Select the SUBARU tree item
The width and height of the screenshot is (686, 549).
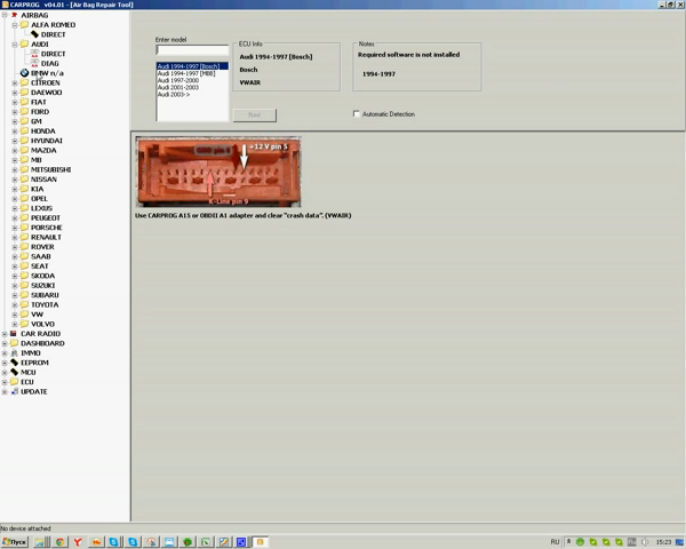45,295
